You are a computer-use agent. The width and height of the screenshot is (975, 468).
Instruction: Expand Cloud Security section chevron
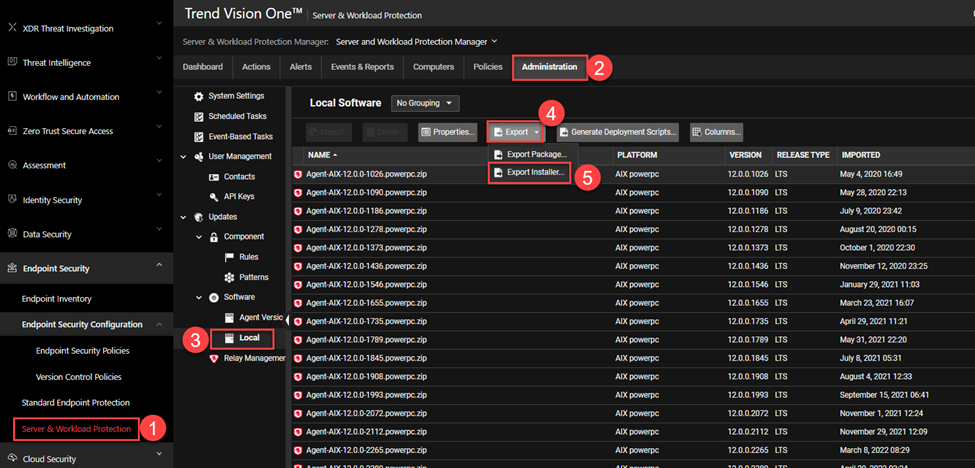(x=159, y=454)
